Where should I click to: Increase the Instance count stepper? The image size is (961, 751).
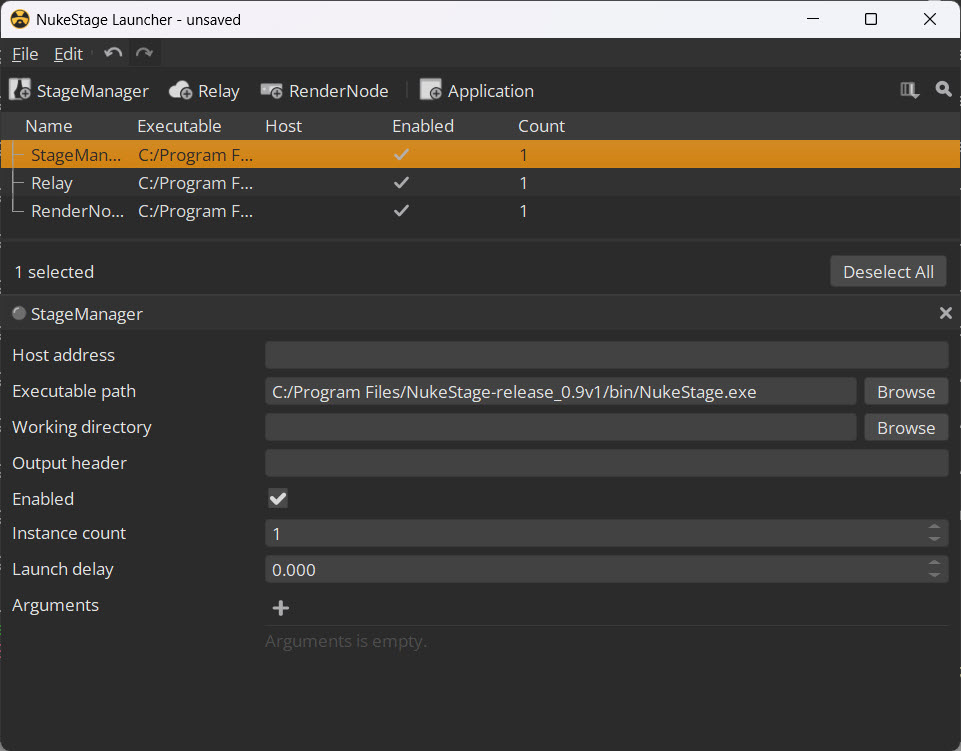click(934, 528)
